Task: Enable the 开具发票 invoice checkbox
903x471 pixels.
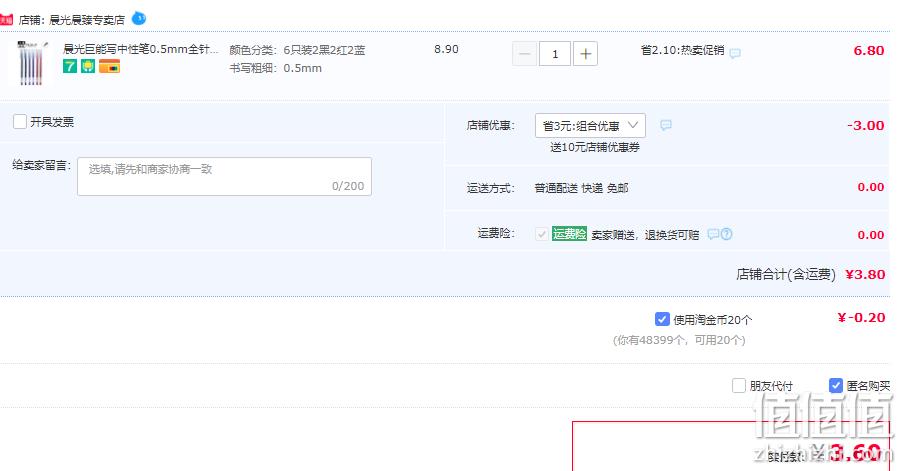Action: tap(20, 121)
